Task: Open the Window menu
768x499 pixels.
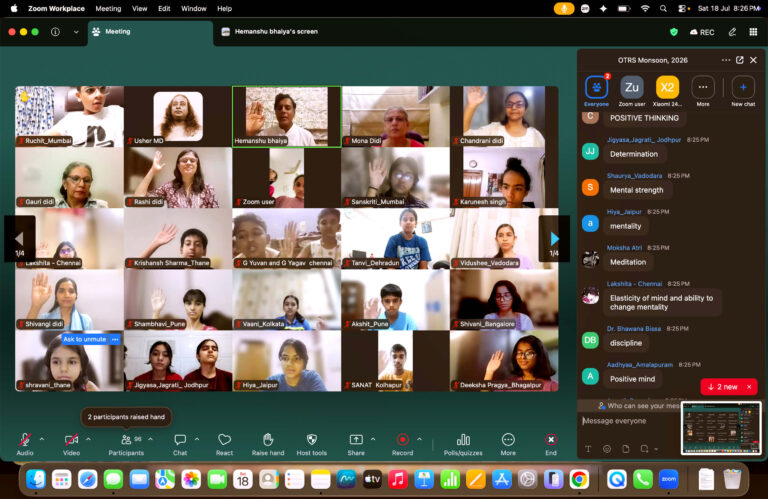Action: point(193,8)
